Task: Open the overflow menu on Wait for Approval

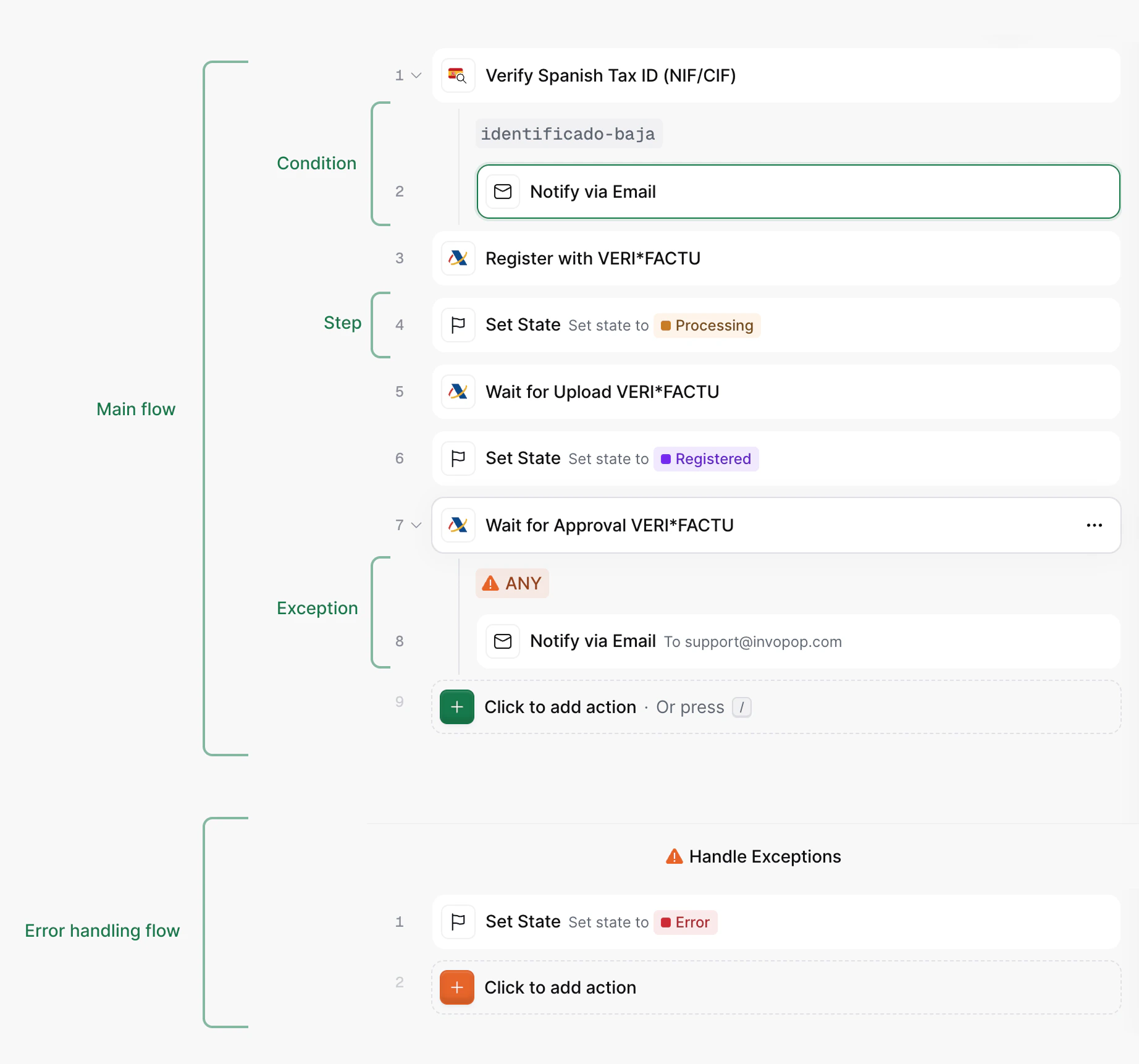Action: coord(1094,525)
